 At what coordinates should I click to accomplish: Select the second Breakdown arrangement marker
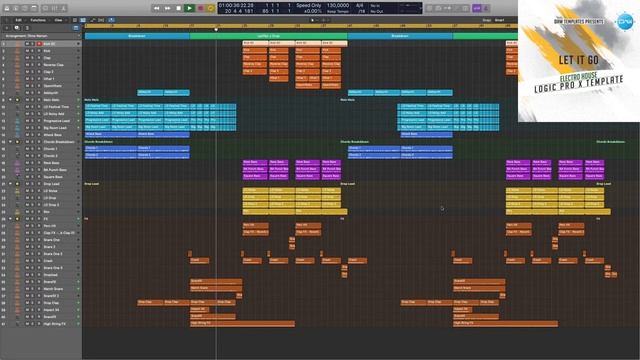coord(400,36)
